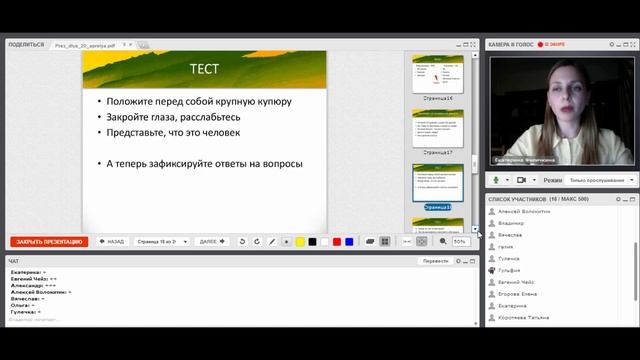This screenshot has height=360, width=640.
Task: Advance with the Далее button
Action: click(x=212, y=242)
